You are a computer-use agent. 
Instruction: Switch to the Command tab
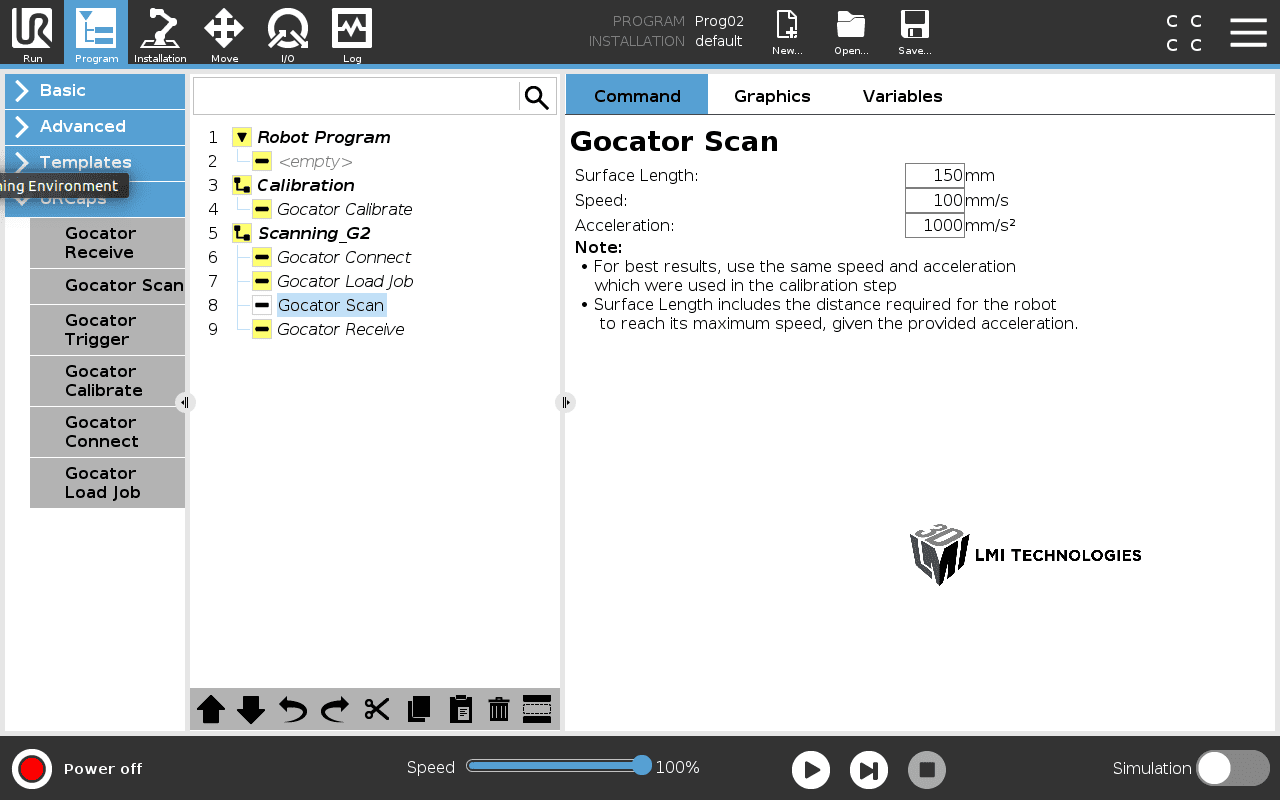pos(637,96)
